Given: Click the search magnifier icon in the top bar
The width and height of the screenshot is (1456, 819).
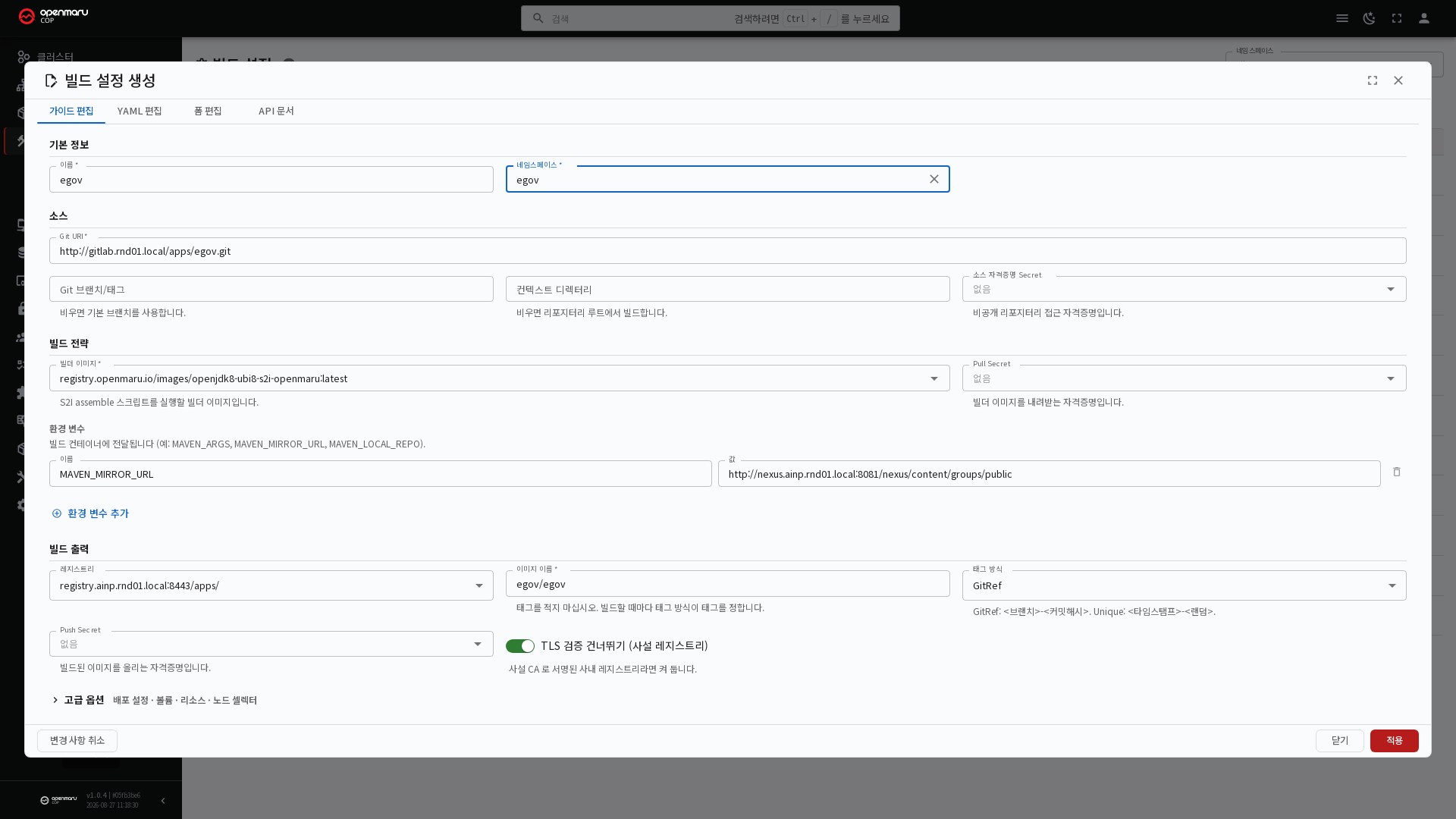Looking at the screenshot, I should 538,18.
